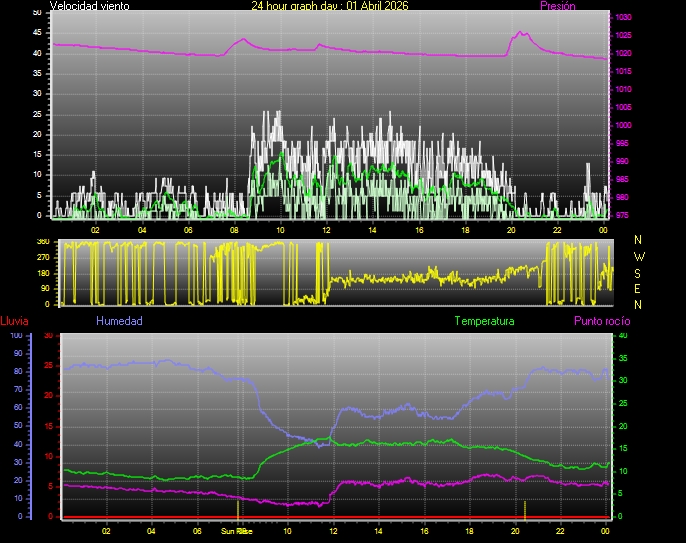Select the Punto rocío legend label
The width and height of the screenshot is (686, 543).
(x=601, y=321)
